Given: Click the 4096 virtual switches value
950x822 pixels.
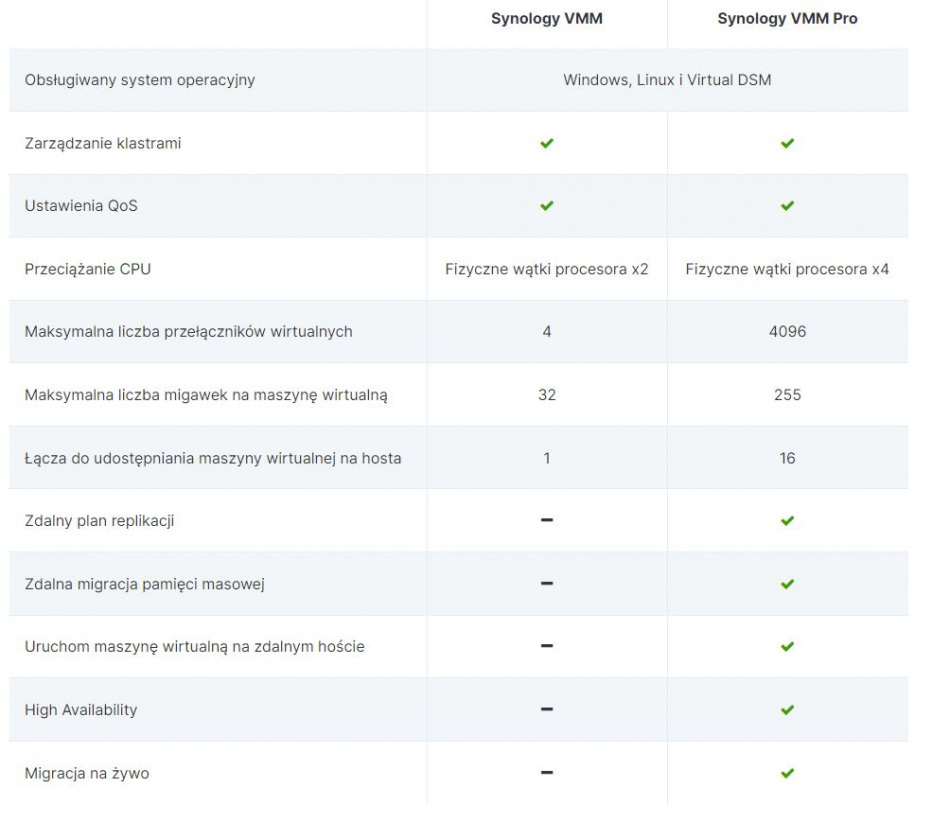Looking at the screenshot, I should tap(787, 332).
